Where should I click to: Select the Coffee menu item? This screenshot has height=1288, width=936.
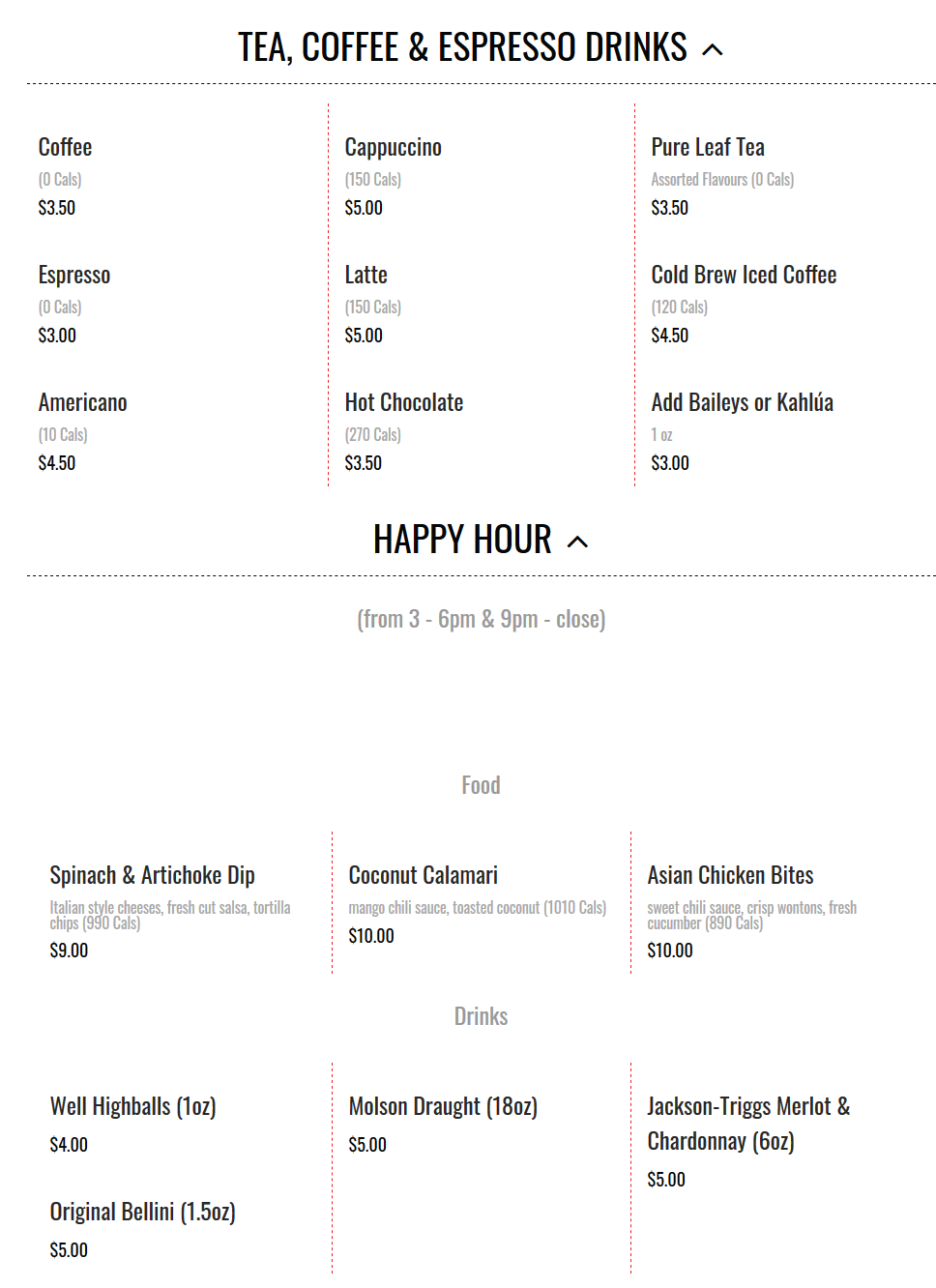65,147
